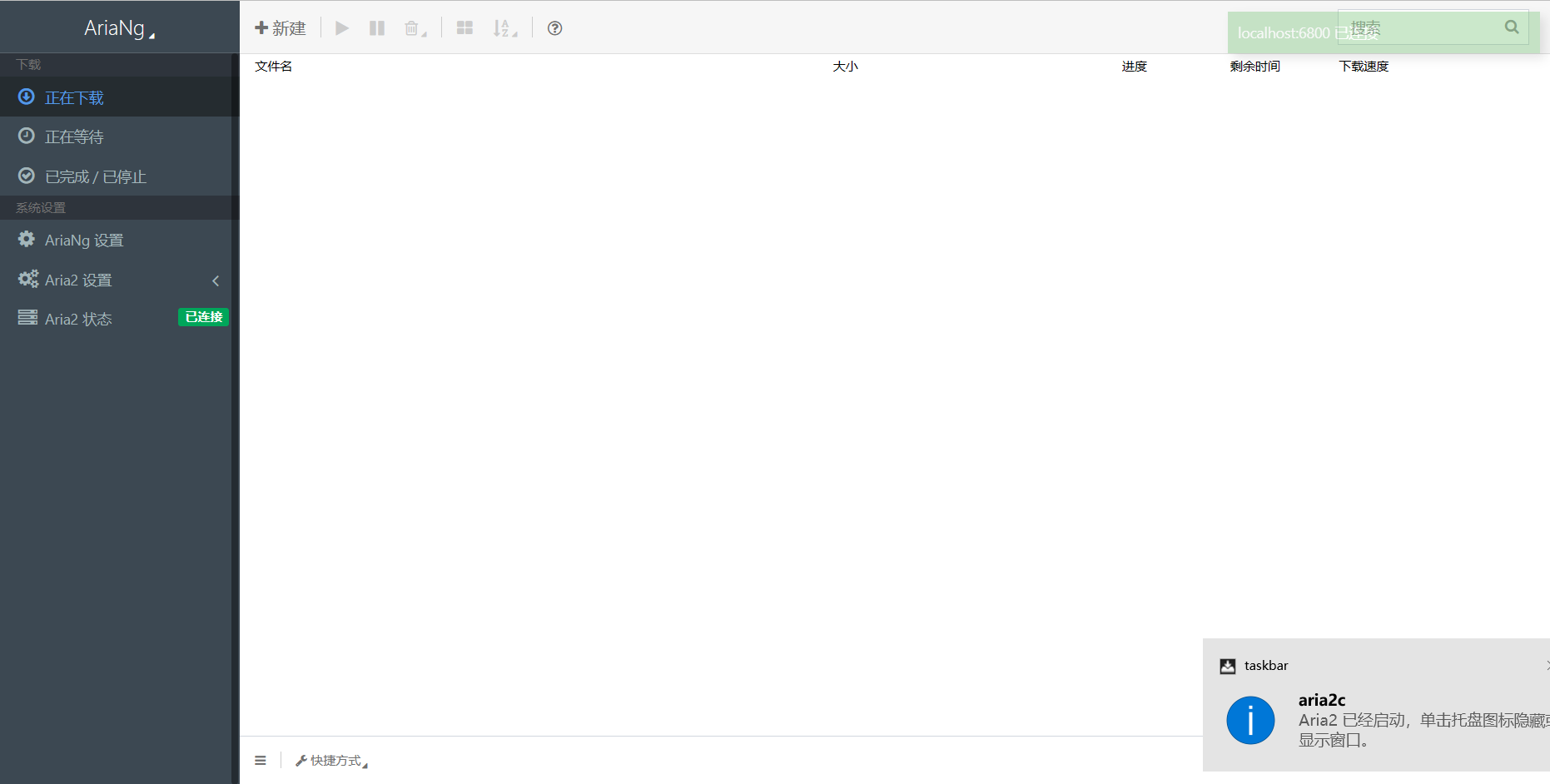Open 已完成 / 已停止 task list
Viewport: 1550px width, 784px height.
(95, 176)
